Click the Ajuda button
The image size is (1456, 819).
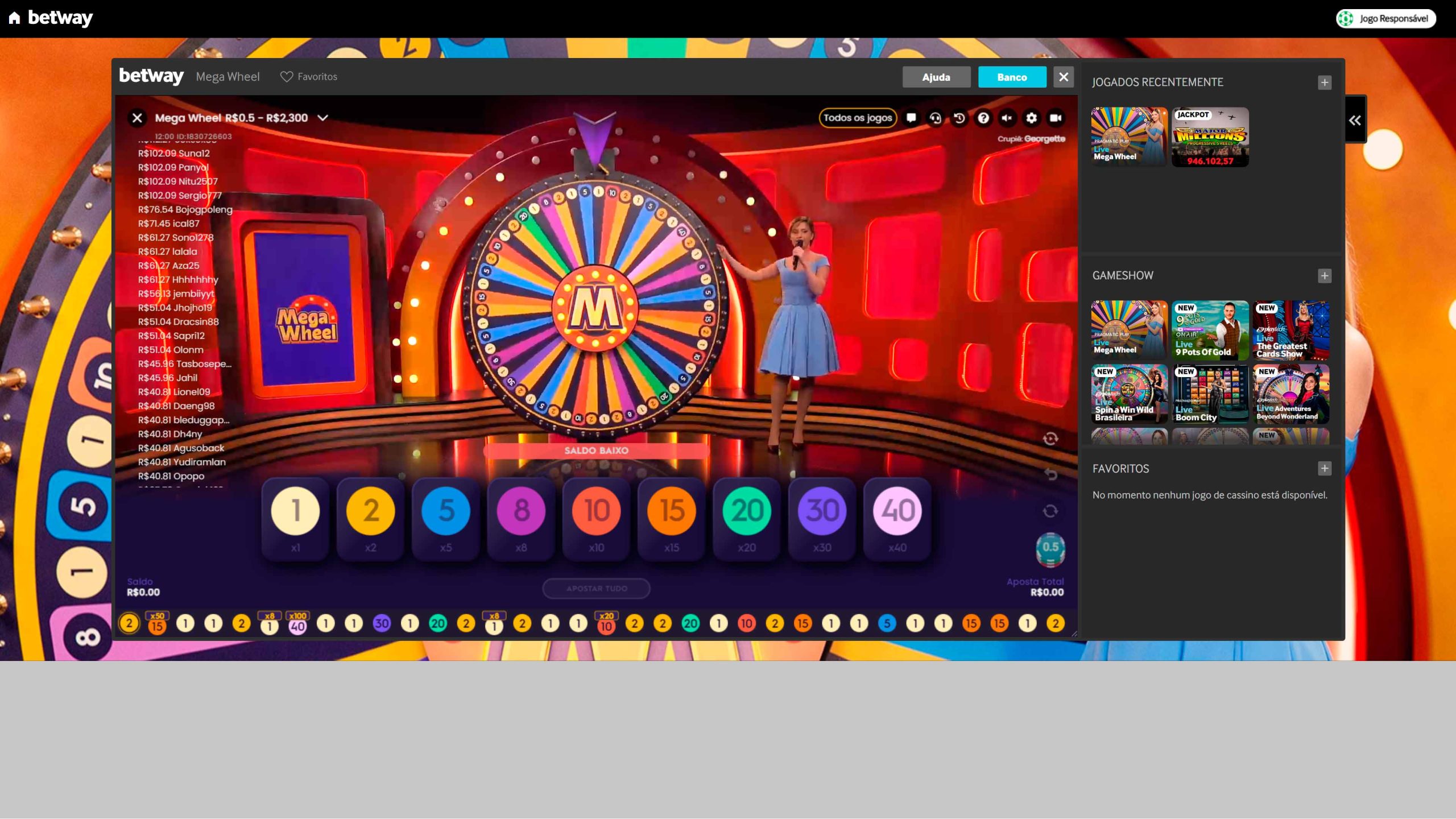936,76
